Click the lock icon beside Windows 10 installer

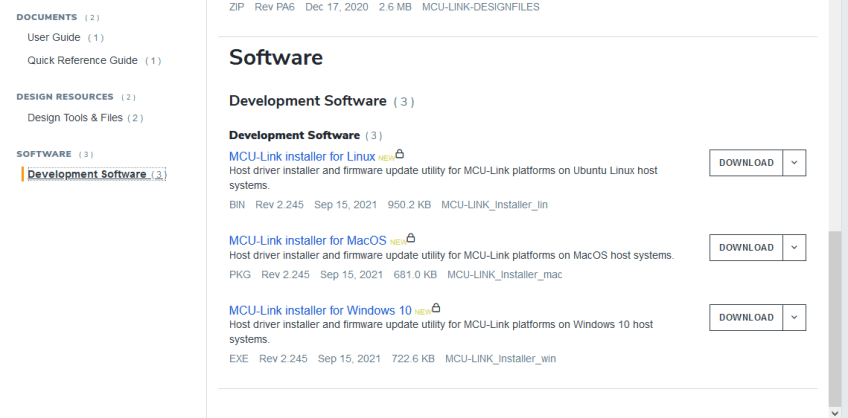436,308
